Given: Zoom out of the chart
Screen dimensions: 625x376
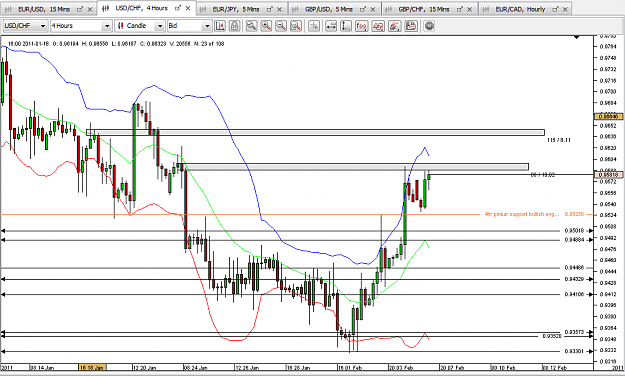Looking at the screenshot, I should [x=281, y=26].
